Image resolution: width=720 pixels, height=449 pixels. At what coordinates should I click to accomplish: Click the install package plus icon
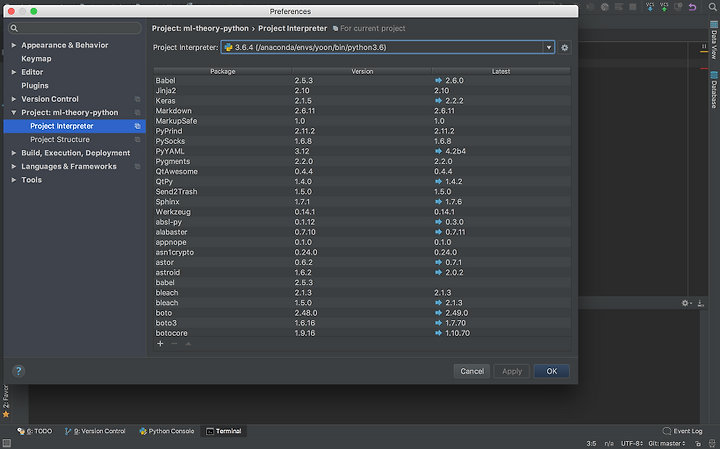(160, 343)
